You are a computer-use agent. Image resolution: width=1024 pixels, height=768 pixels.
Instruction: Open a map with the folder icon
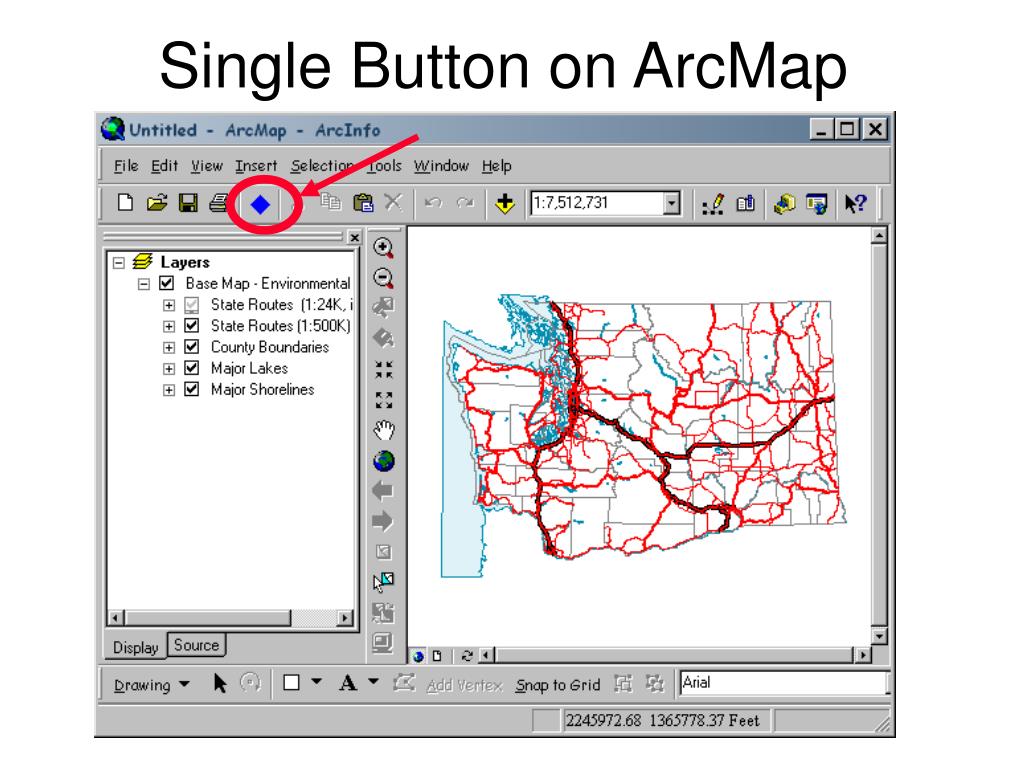pos(157,202)
